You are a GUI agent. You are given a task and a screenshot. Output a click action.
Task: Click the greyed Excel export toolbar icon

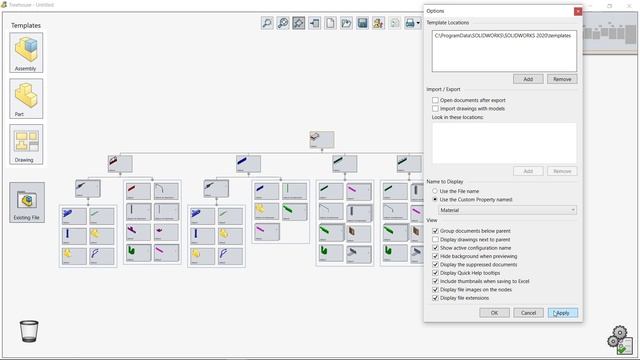[394, 23]
